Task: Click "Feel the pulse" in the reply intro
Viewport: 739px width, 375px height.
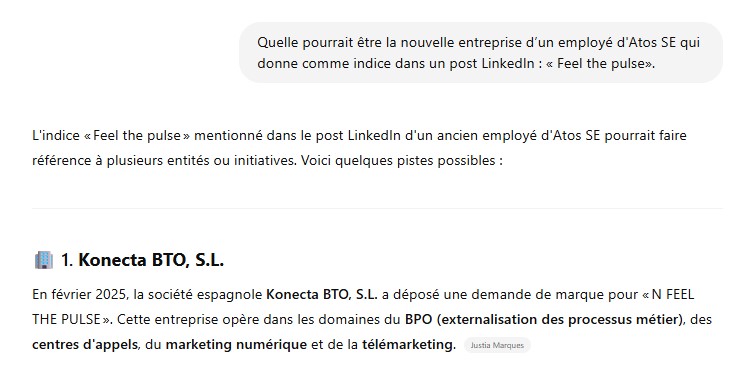Action: (x=137, y=136)
